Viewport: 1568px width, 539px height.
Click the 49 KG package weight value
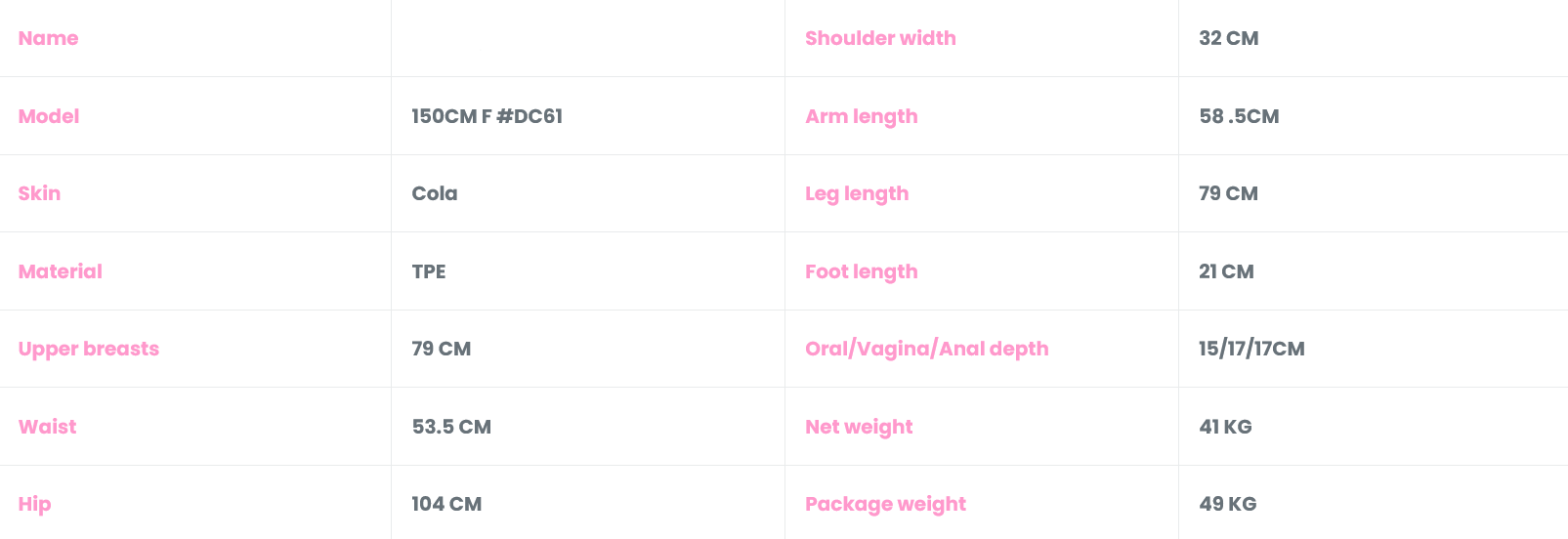1228,504
